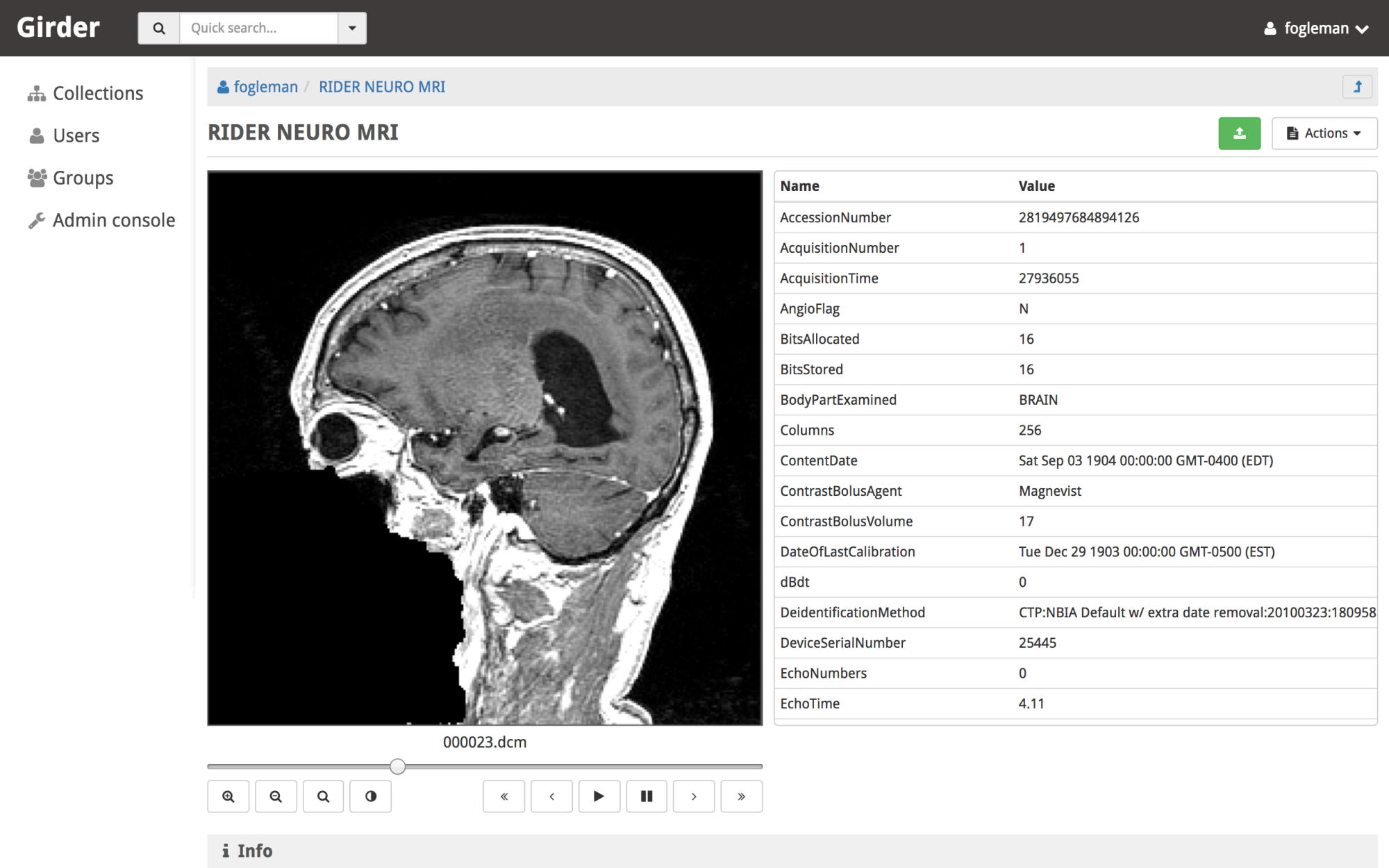Screen dimensions: 1389x868
Task: Advance to next slice
Action: (x=694, y=796)
